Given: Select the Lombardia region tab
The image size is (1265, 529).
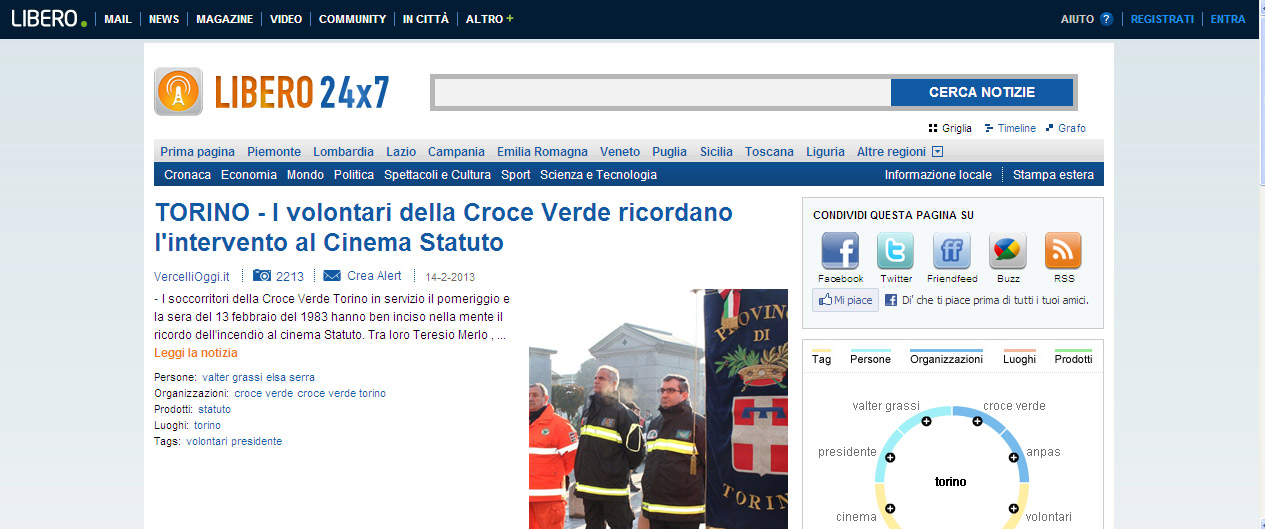Looking at the screenshot, I should (x=343, y=152).
